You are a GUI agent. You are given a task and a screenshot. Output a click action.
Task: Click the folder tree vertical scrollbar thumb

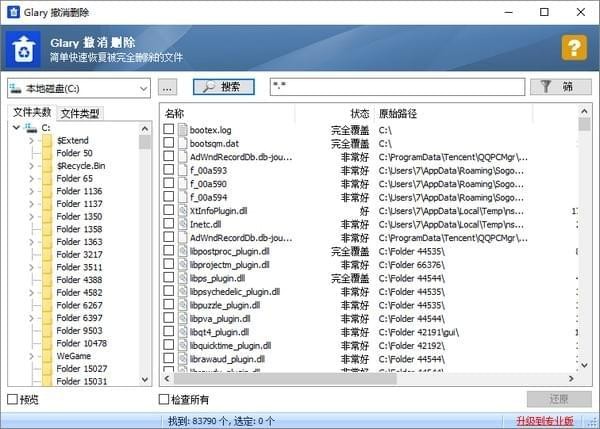(145, 142)
